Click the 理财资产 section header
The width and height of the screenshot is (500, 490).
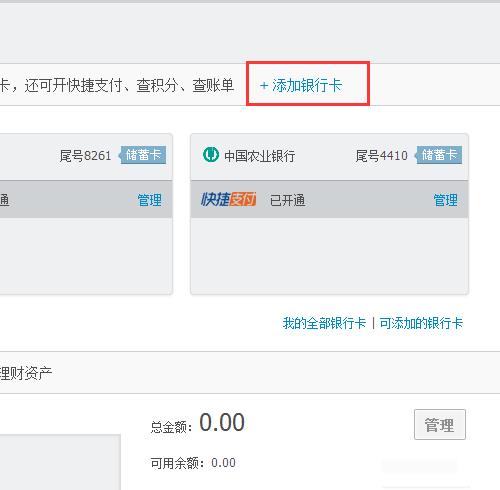[x=26, y=373]
